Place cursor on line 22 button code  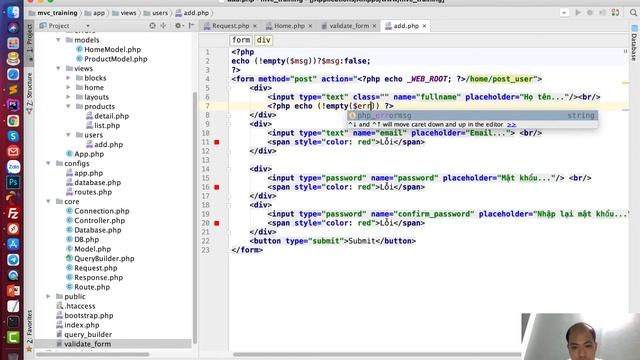point(333,241)
